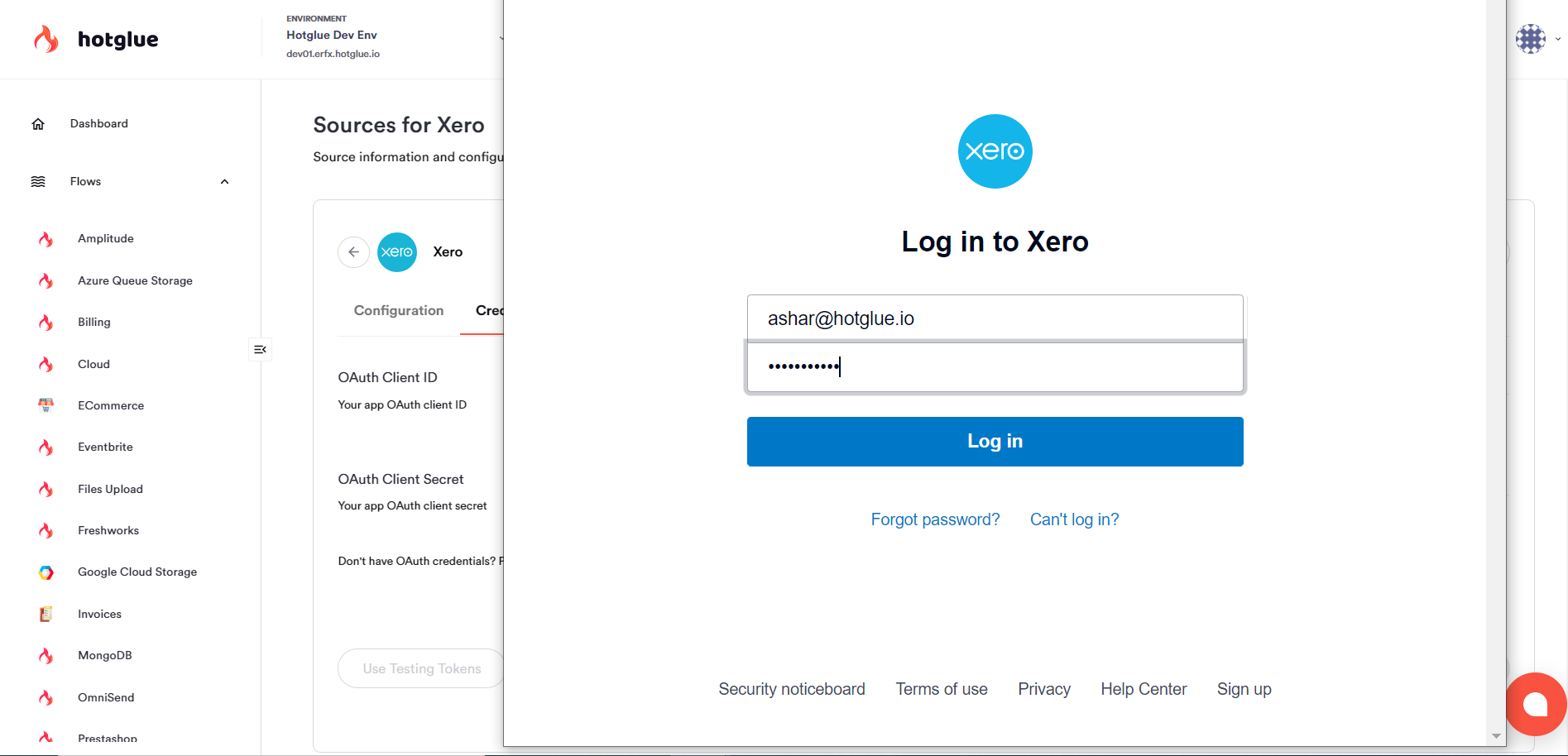This screenshot has height=756, width=1568.
Task: Open the Dashboard menu item
Action: 99,124
